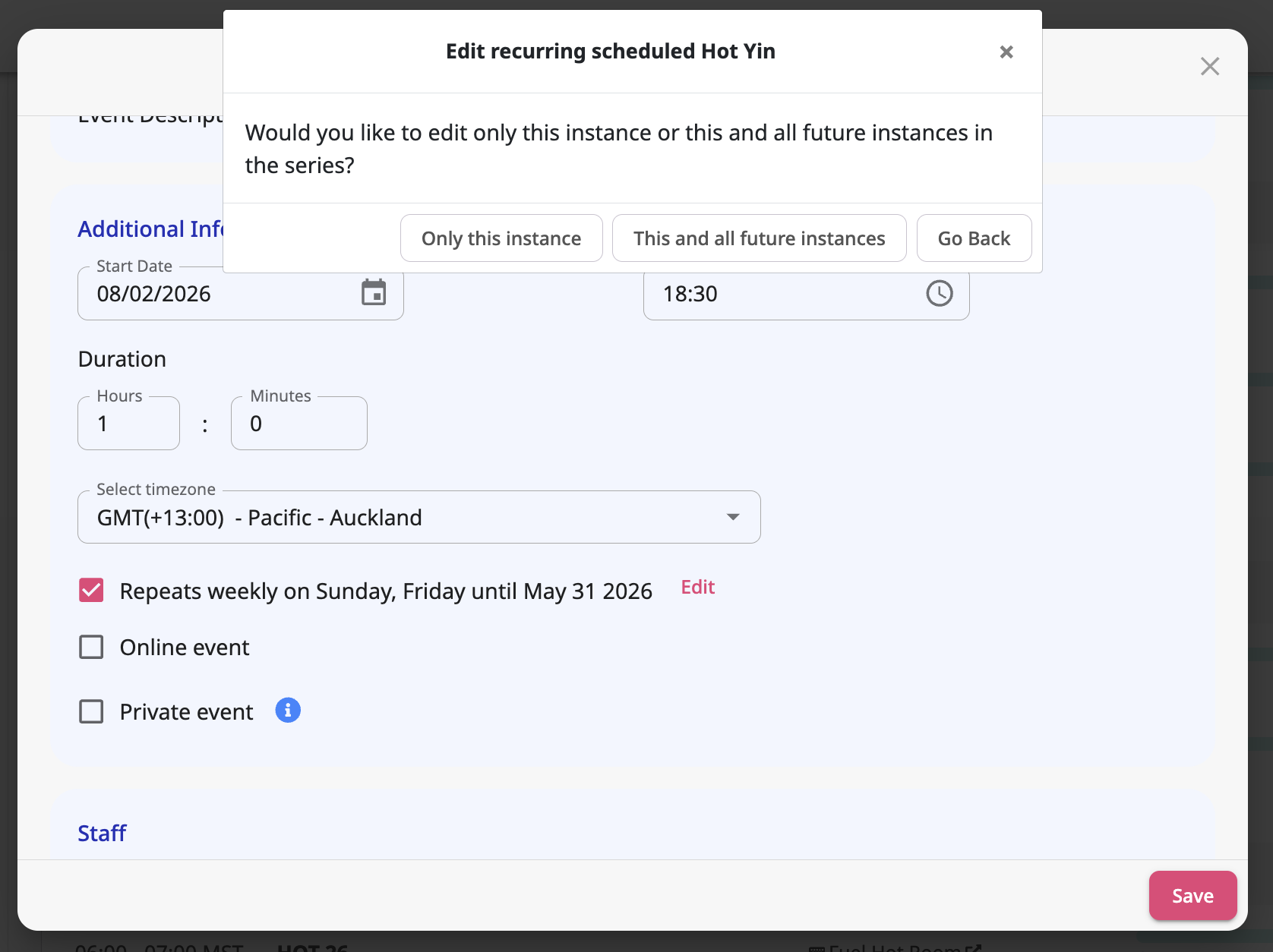Screen dimensions: 1273x952
Task: Show Private event info tooltip icon
Action: click(288, 711)
